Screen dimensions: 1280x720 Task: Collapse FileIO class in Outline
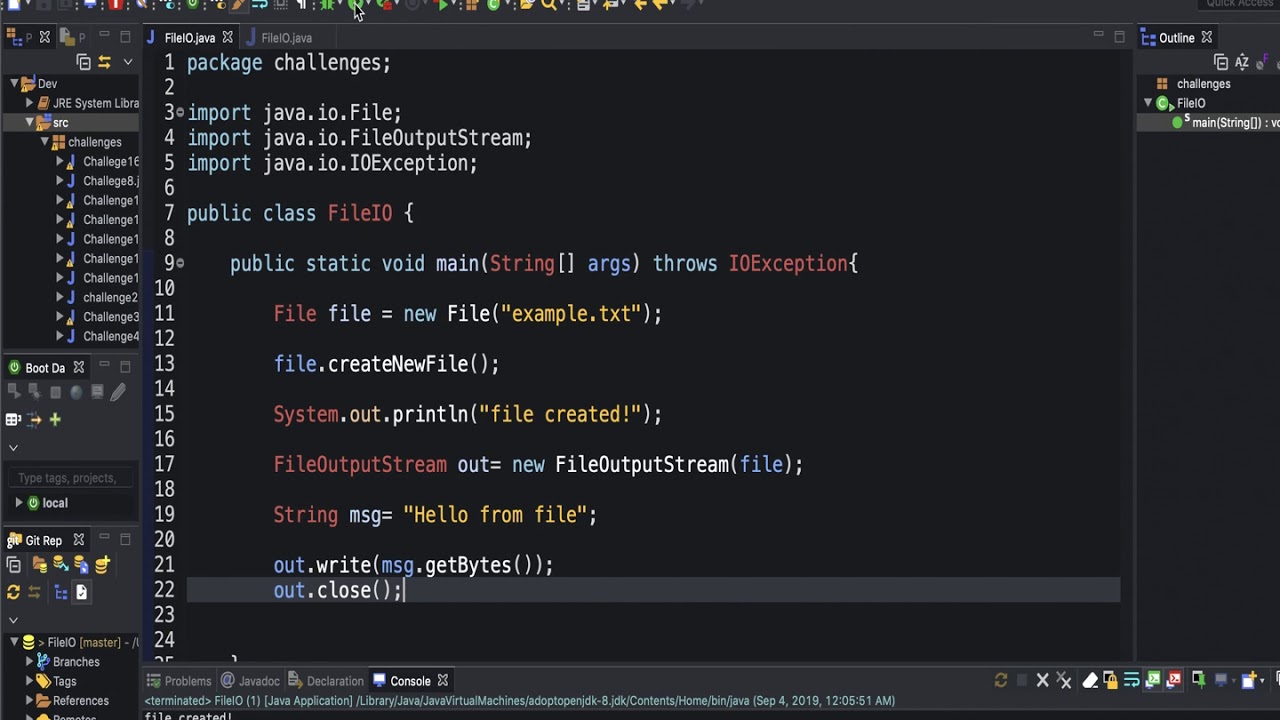[1148, 103]
